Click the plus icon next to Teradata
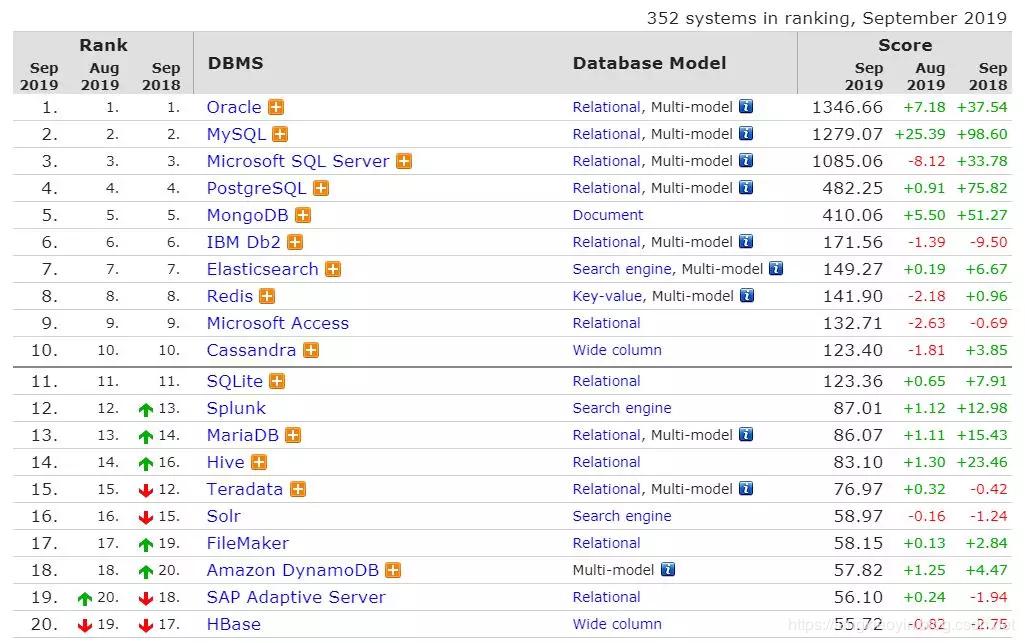 [298, 489]
